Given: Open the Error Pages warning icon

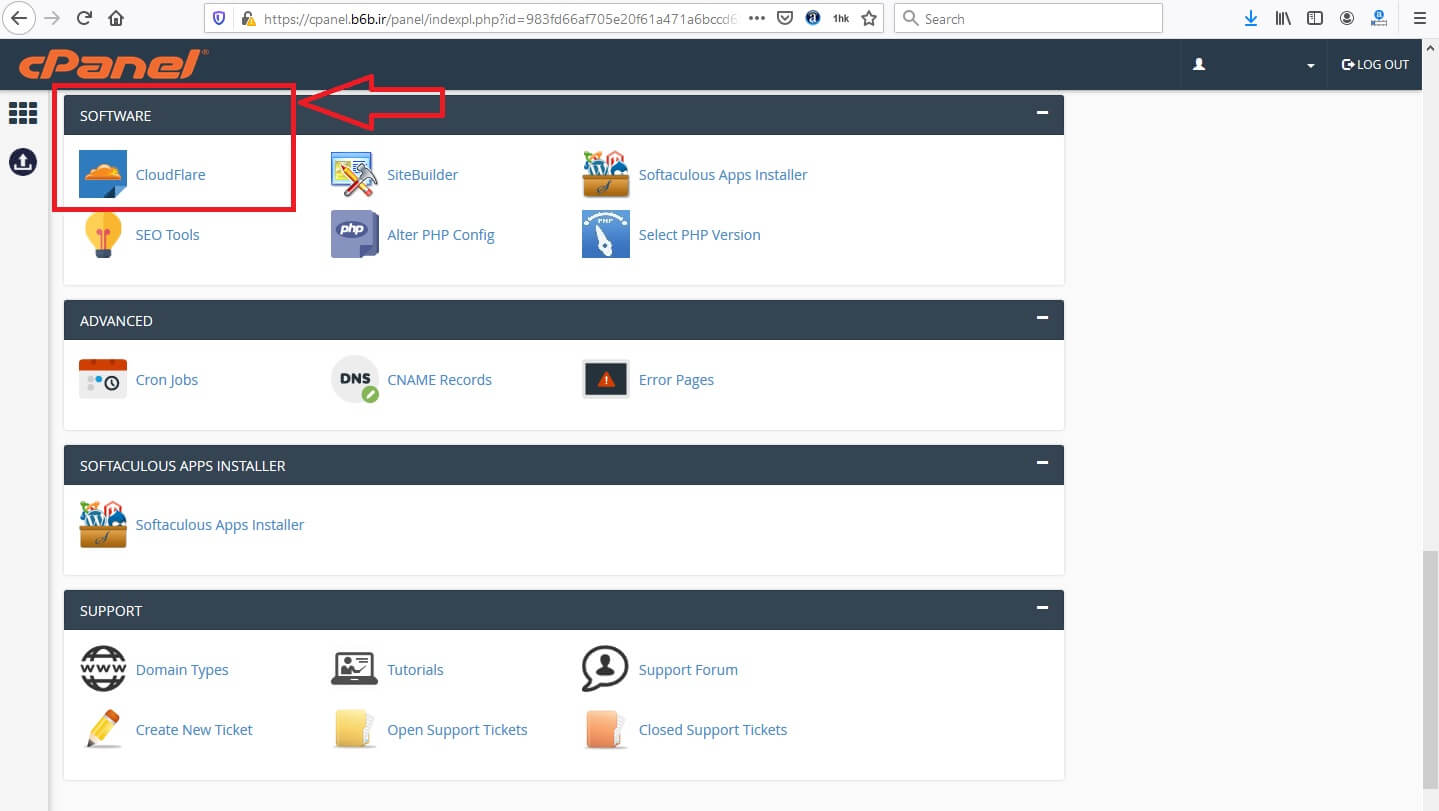Looking at the screenshot, I should coord(606,380).
